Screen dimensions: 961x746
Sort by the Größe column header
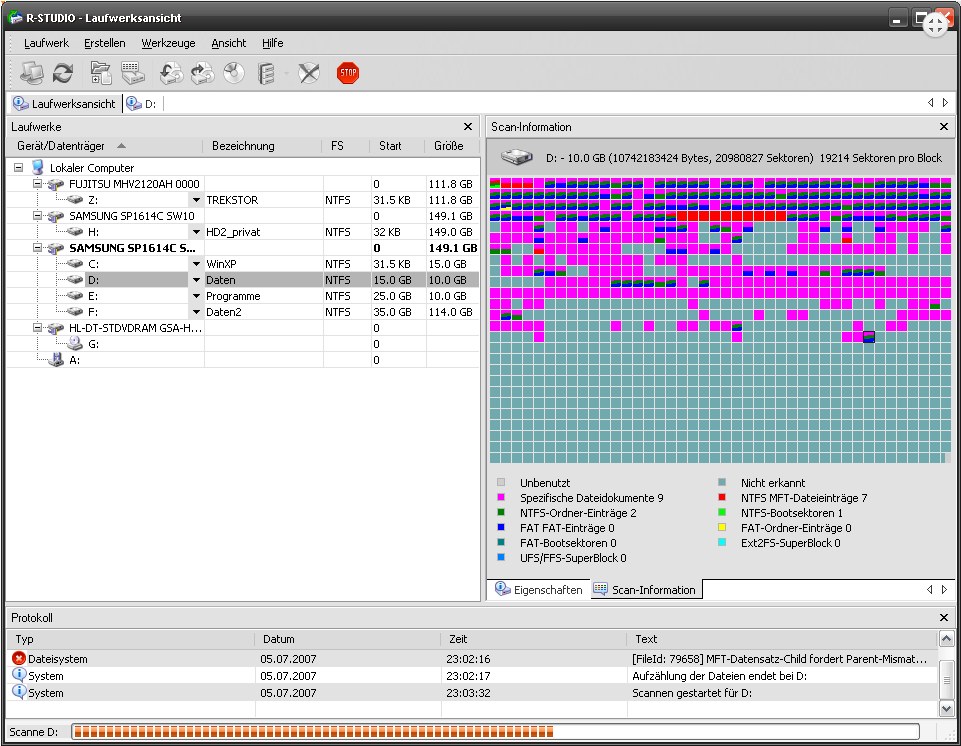point(448,146)
